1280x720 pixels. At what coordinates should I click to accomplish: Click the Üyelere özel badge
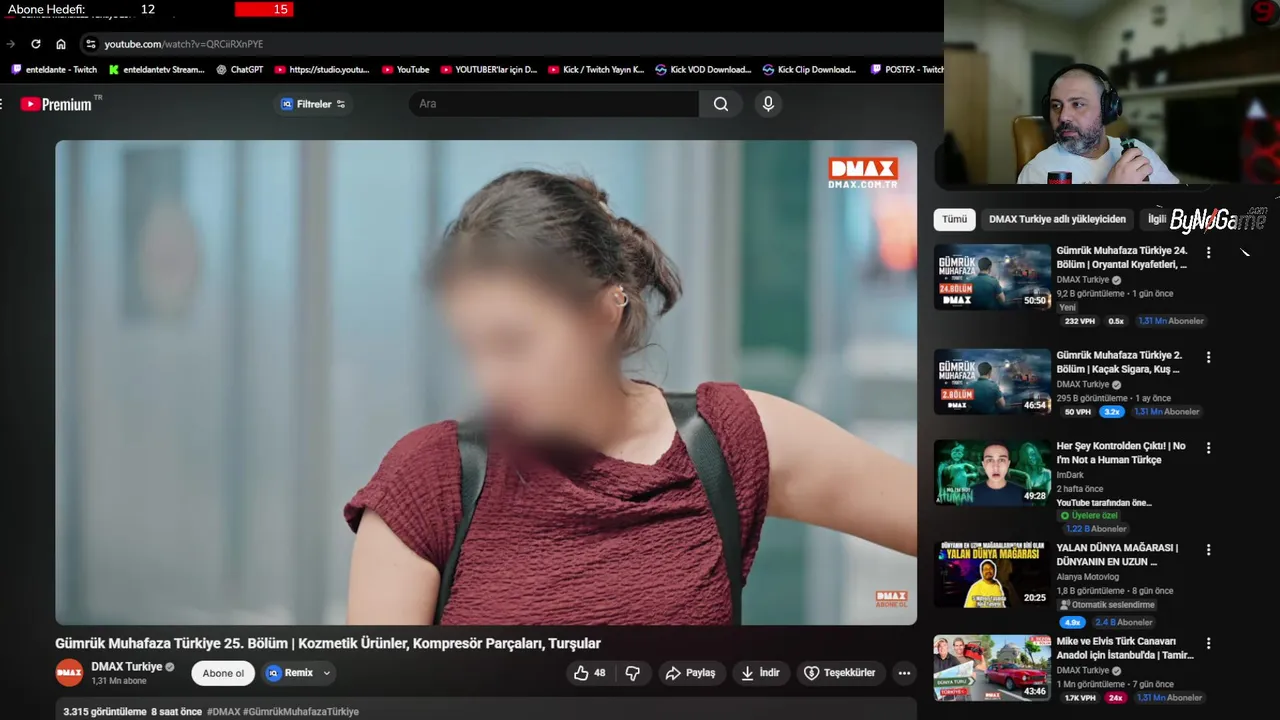point(1089,516)
